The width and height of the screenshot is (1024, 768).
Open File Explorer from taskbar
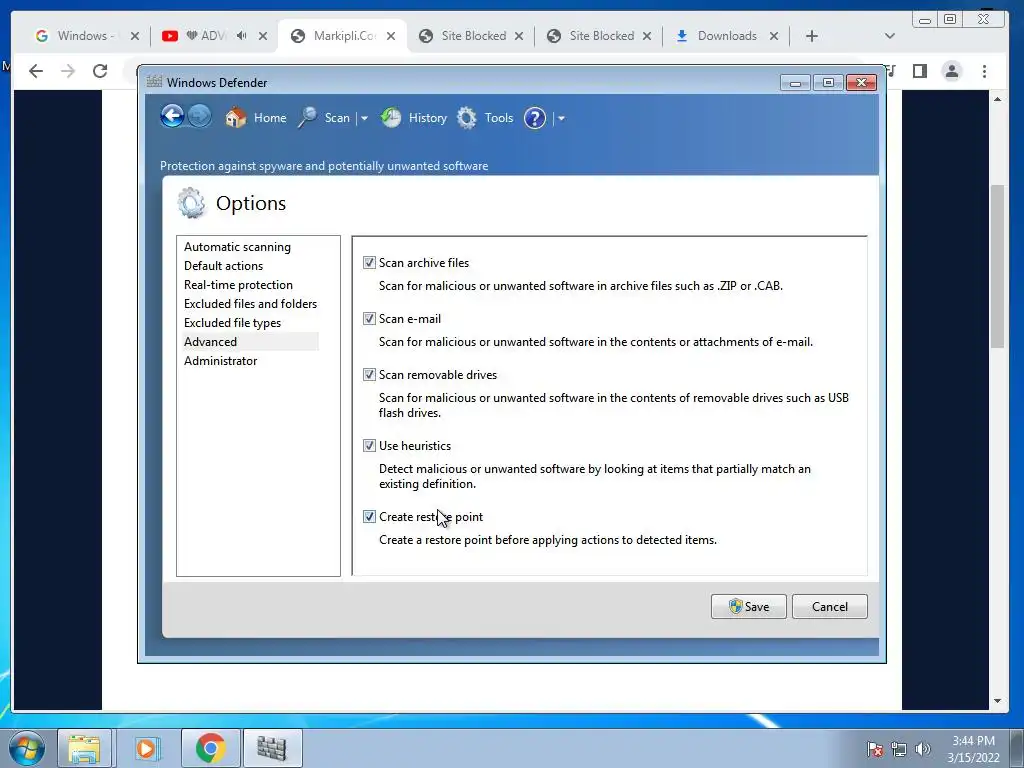coord(85,748)
